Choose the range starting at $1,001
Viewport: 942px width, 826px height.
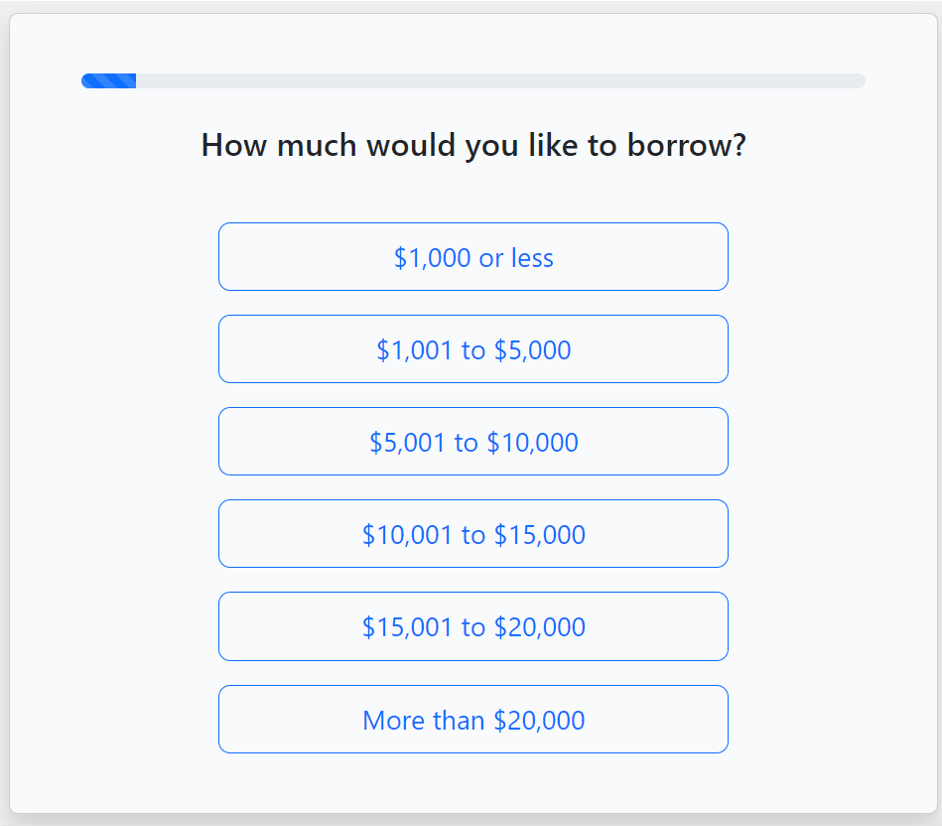tap(473, 349)
